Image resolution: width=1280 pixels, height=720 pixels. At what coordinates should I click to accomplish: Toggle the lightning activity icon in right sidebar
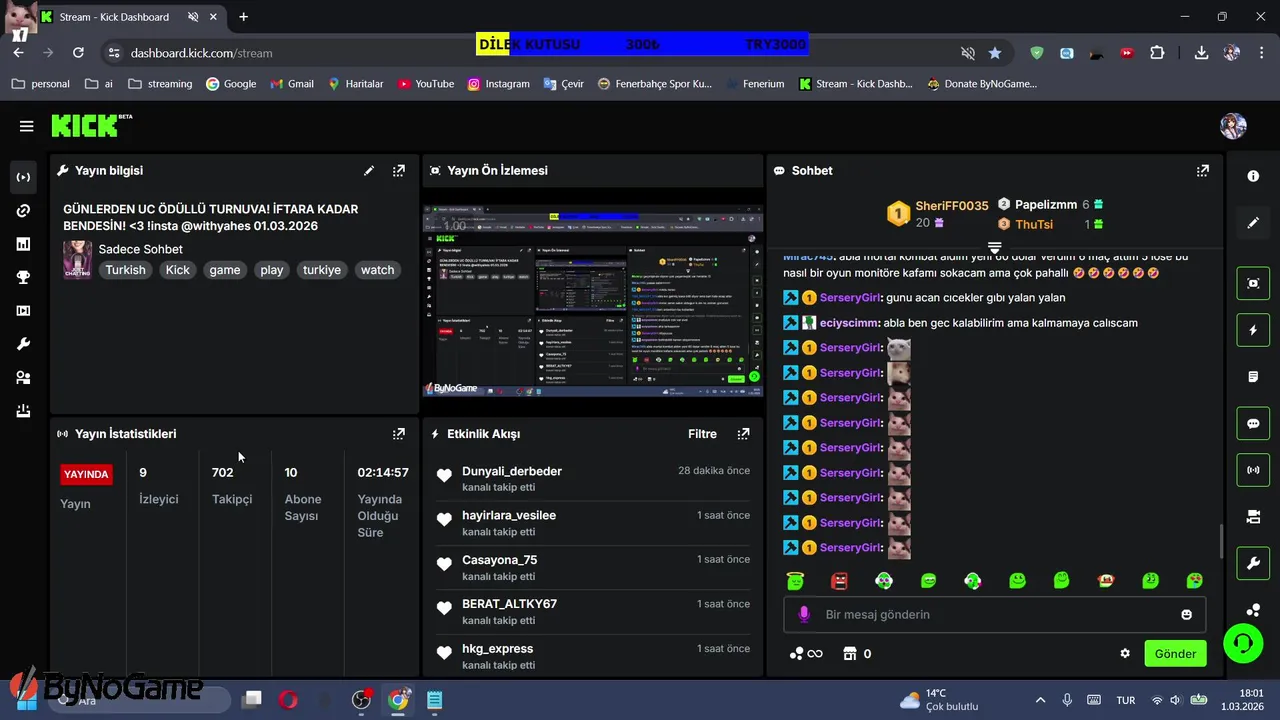1253,330
